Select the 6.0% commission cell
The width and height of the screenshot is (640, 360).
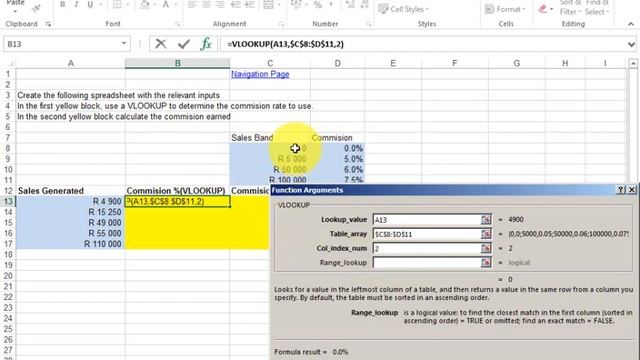point(338,169)
